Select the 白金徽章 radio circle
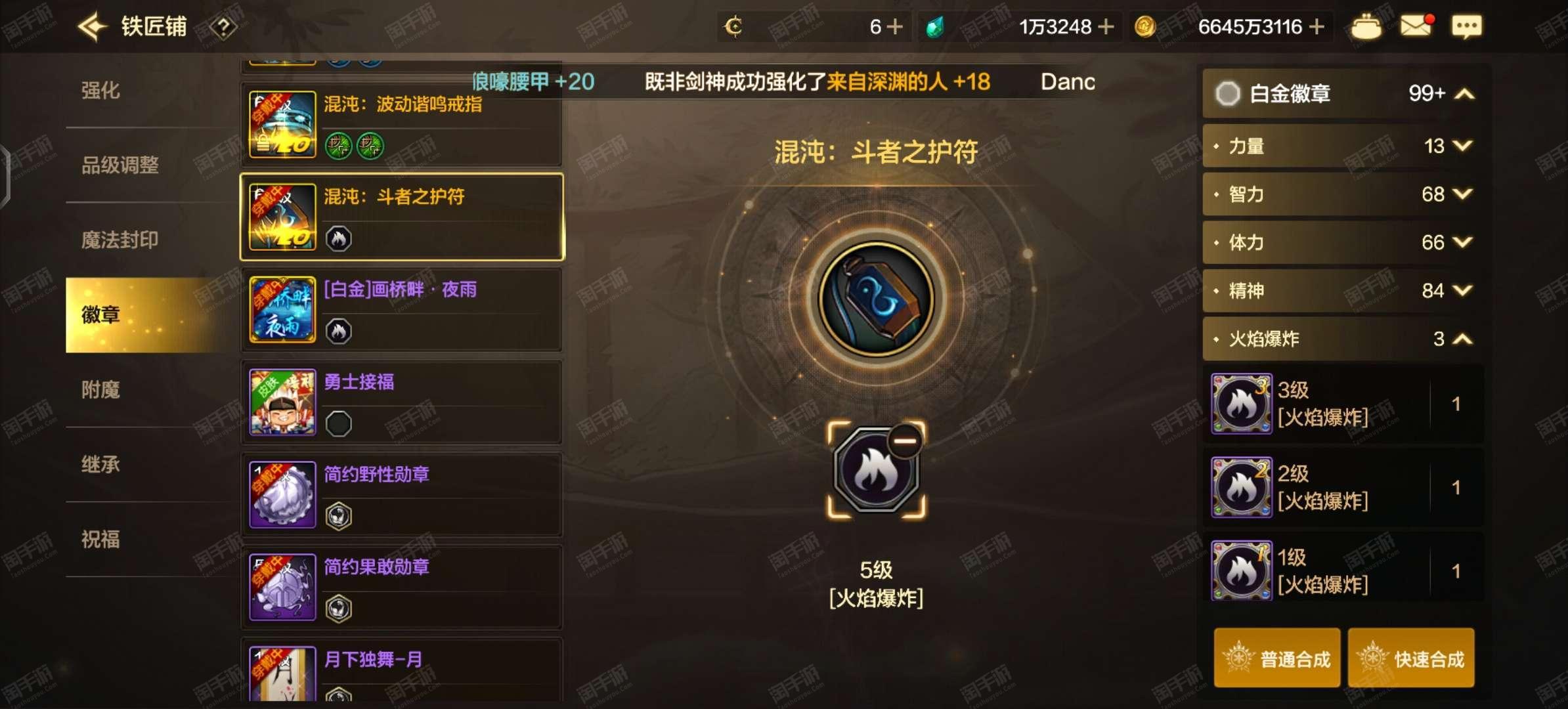The image size is (1568, 709). point(1227,94)
